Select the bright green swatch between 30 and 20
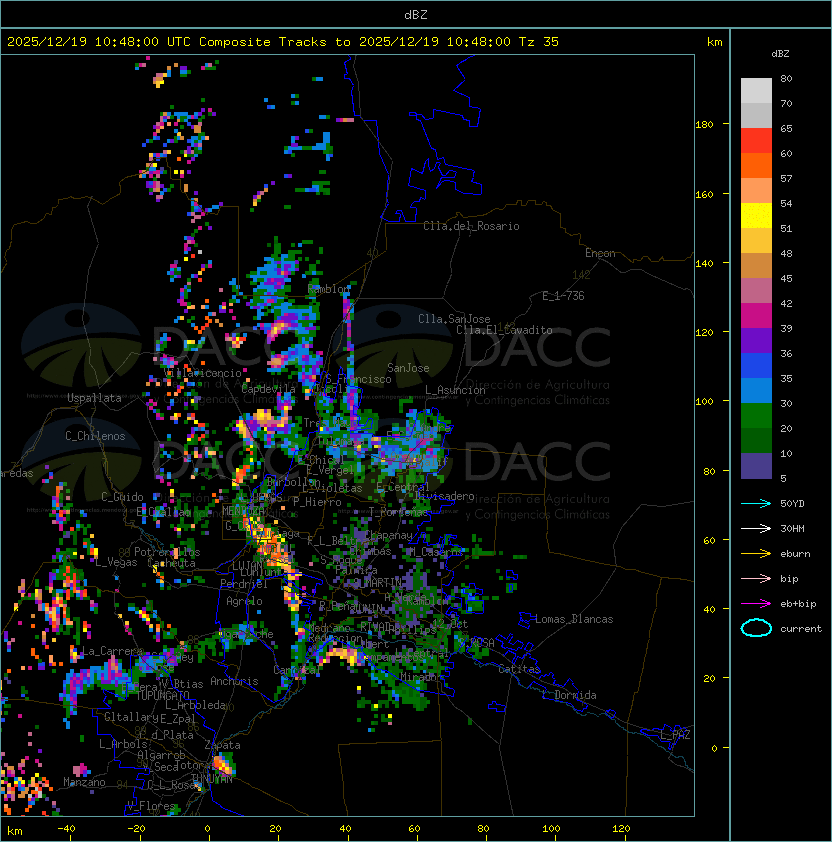Viewport: 832px width, 842px height. coord(756,416)
